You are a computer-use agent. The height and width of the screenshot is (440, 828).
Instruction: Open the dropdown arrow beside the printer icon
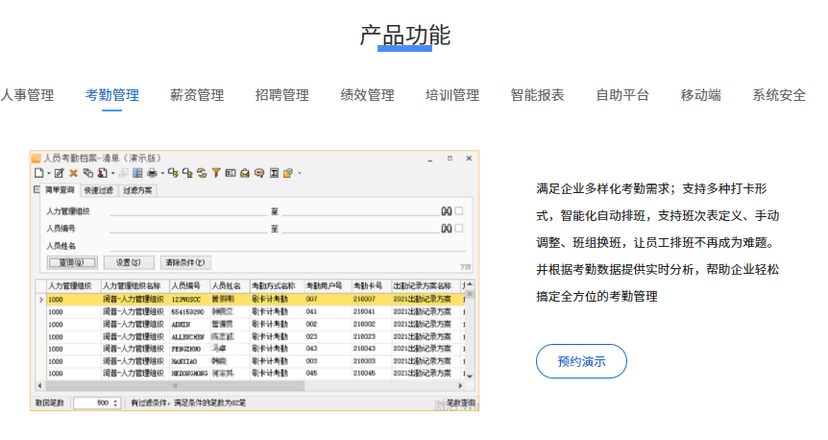tap(162, 173)
